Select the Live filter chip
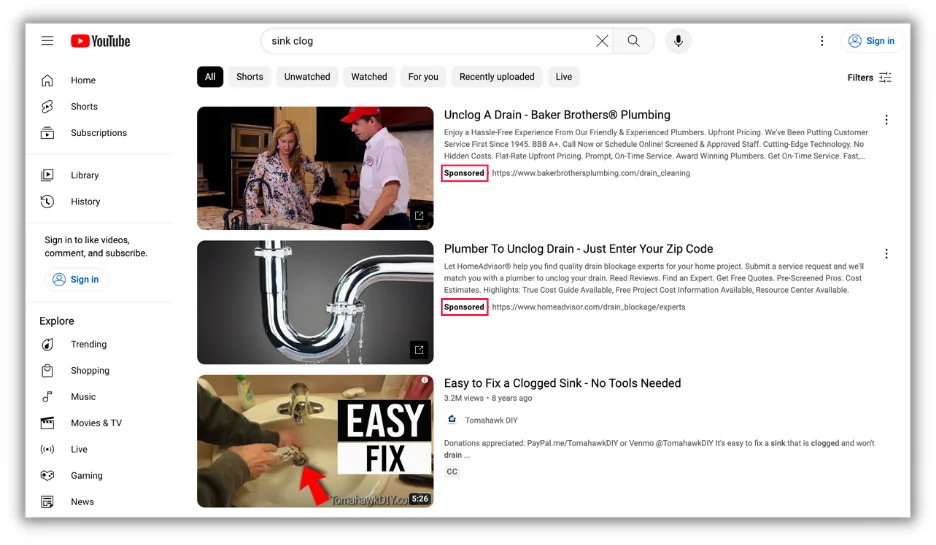 tap(564, 76)
